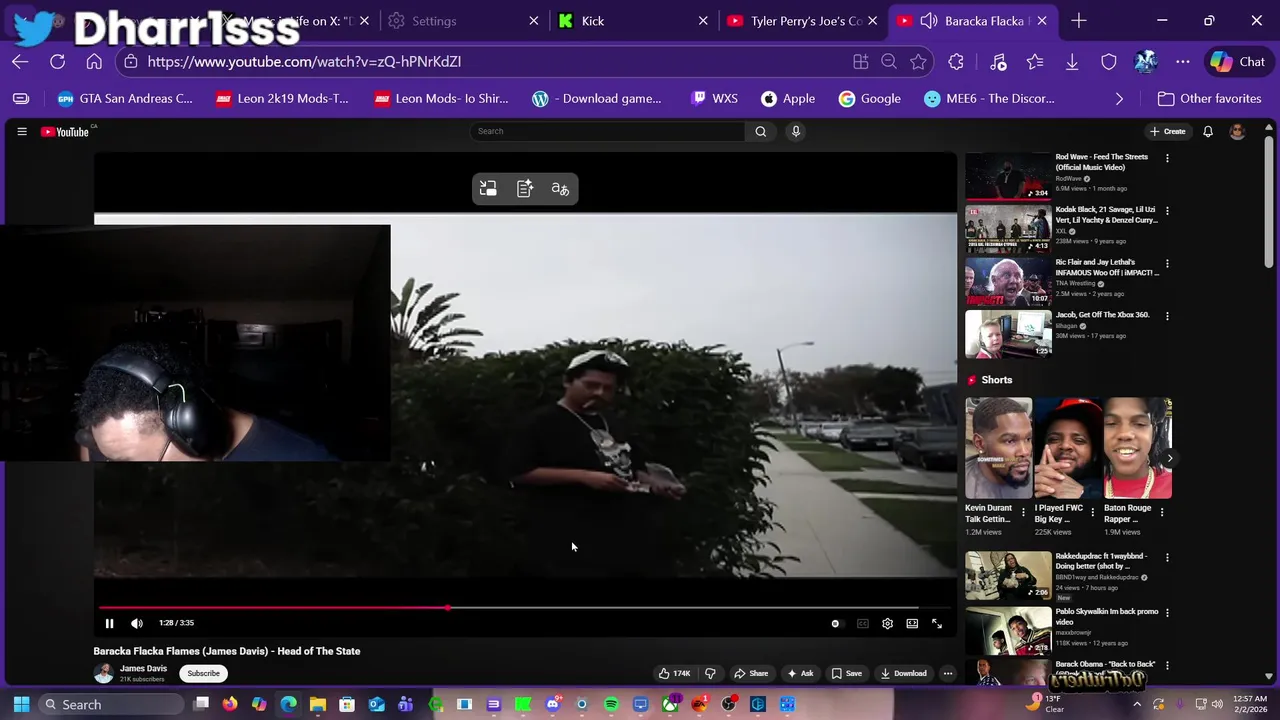Open browser extensions puzzle icon
The height and width of the screenshot is (720, 1280).
coord(956,62)
